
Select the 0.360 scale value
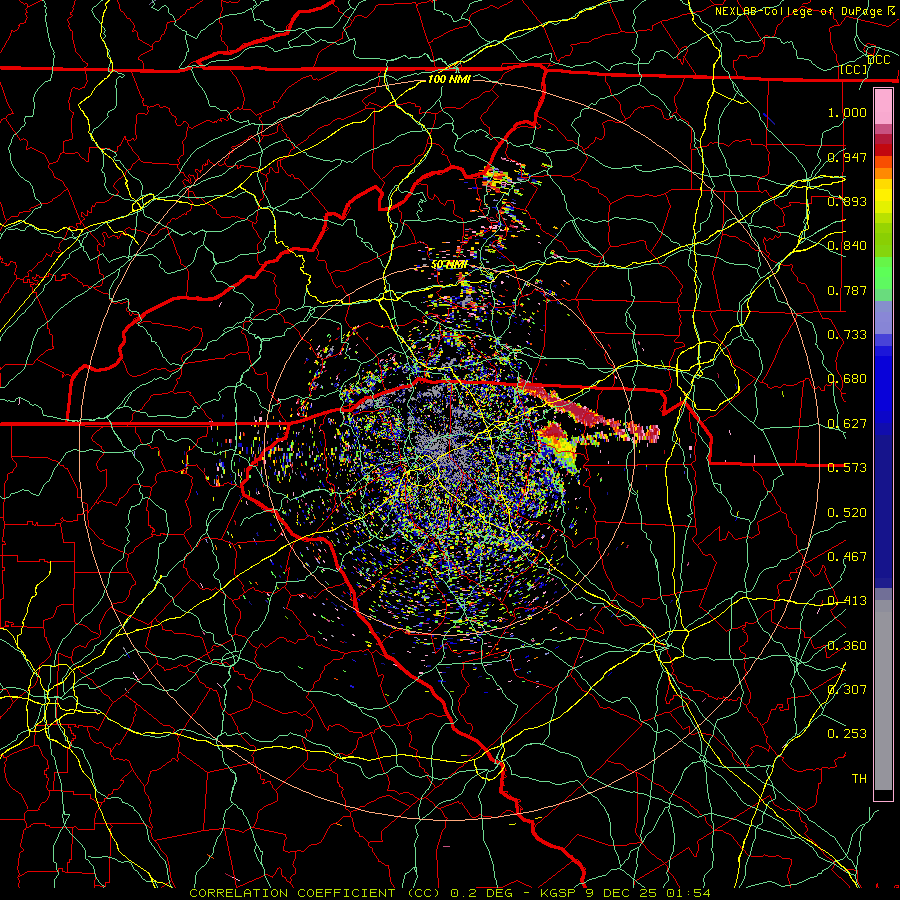[x=847, y=645]
